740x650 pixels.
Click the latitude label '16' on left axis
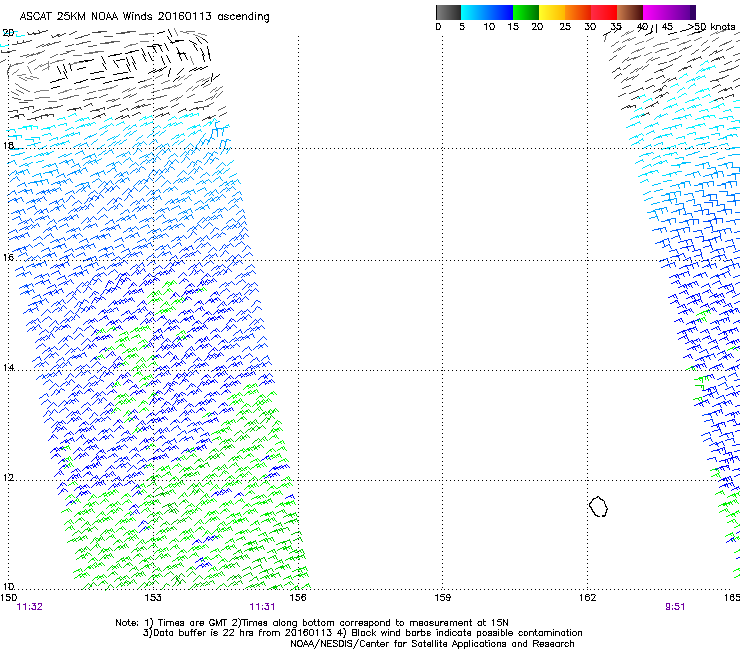(8, 257)
